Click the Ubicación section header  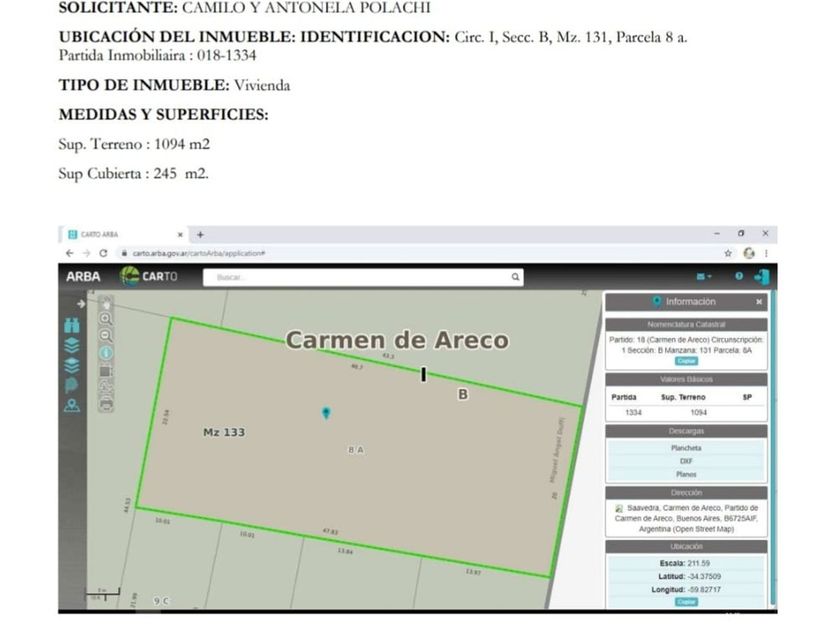point(686,547)
